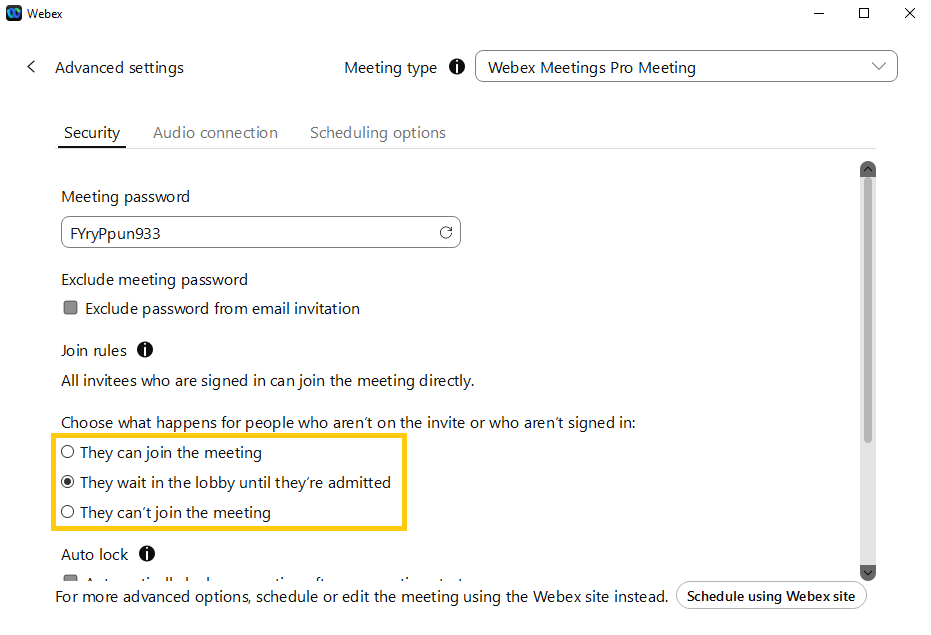The width and height of the screenshot is (931, 635).
Task: Click Schedule using Webex site button
Action: click(770, 596)
